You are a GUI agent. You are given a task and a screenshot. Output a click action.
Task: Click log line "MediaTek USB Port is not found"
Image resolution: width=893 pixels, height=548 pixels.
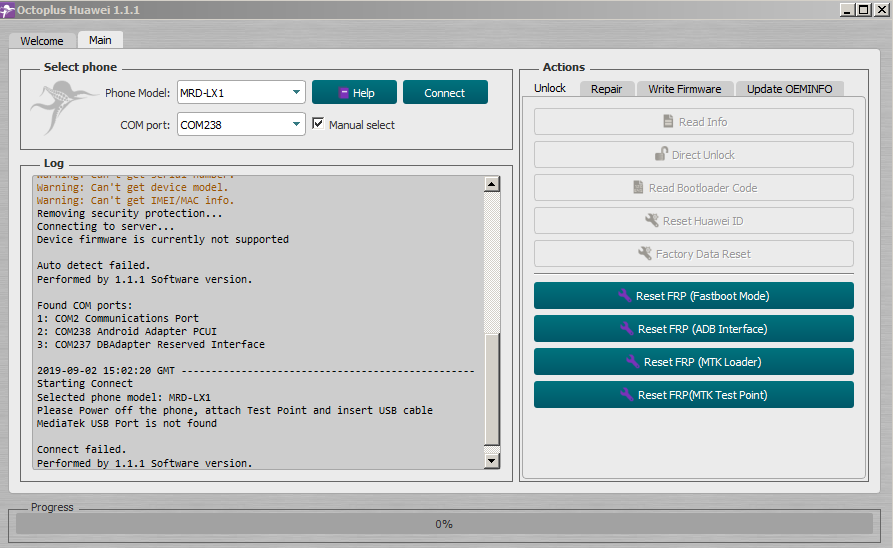(127, 423)
